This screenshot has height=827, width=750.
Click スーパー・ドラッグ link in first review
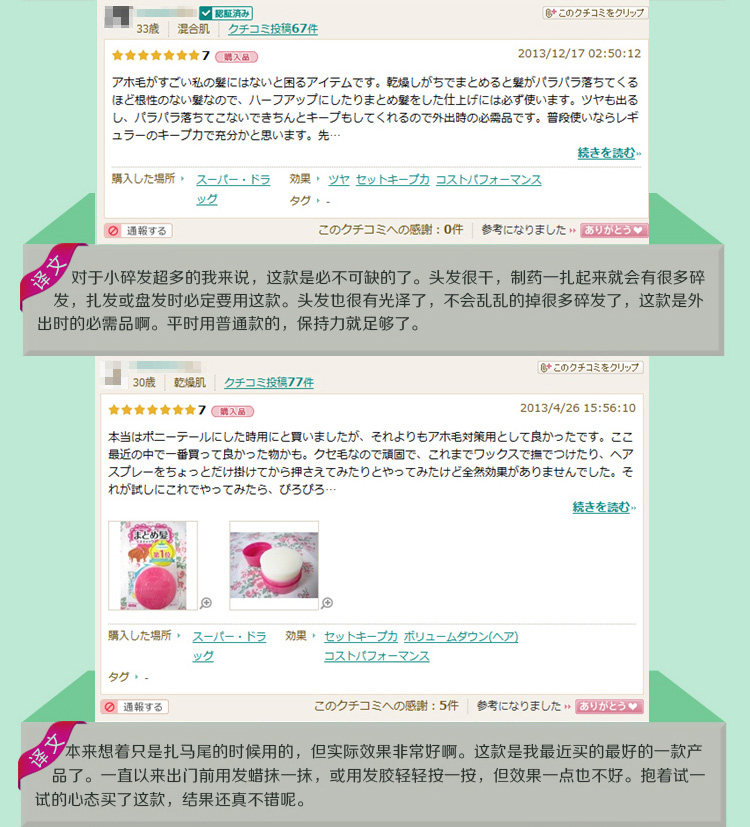coord(233,189)
